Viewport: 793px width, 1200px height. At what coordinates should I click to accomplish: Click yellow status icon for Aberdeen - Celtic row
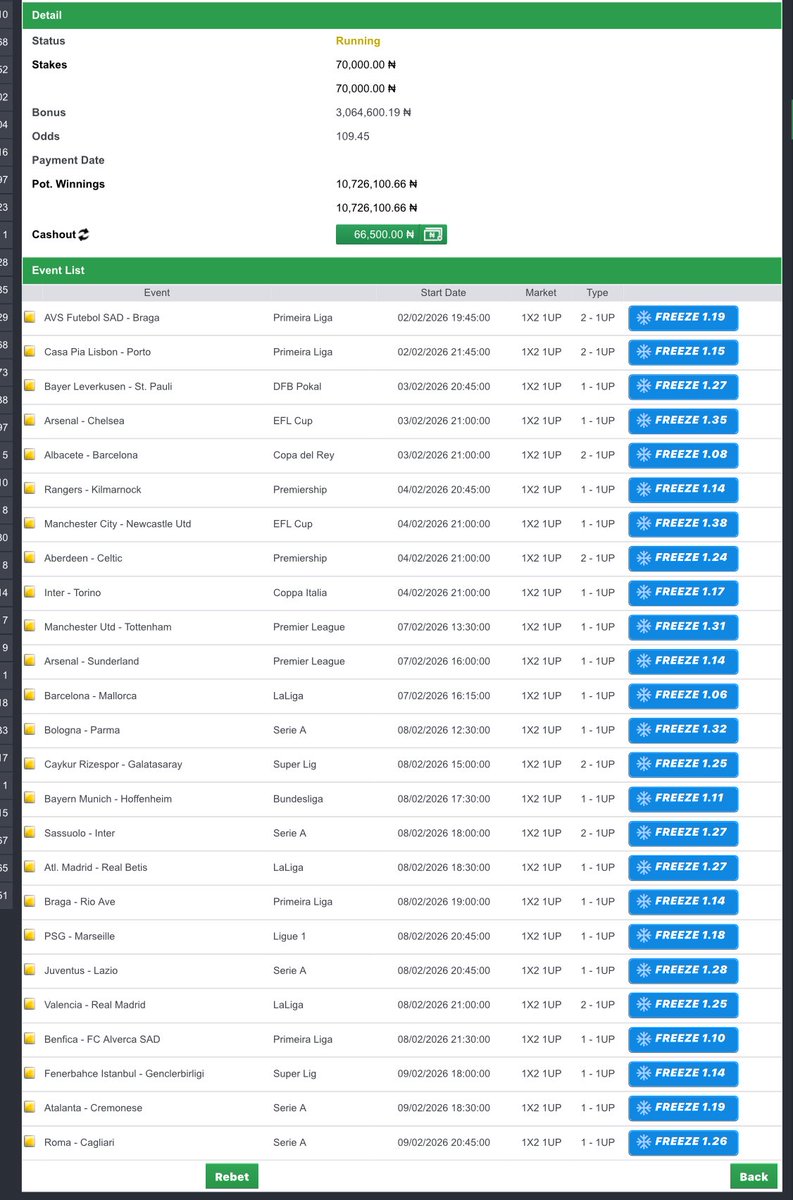30,558
